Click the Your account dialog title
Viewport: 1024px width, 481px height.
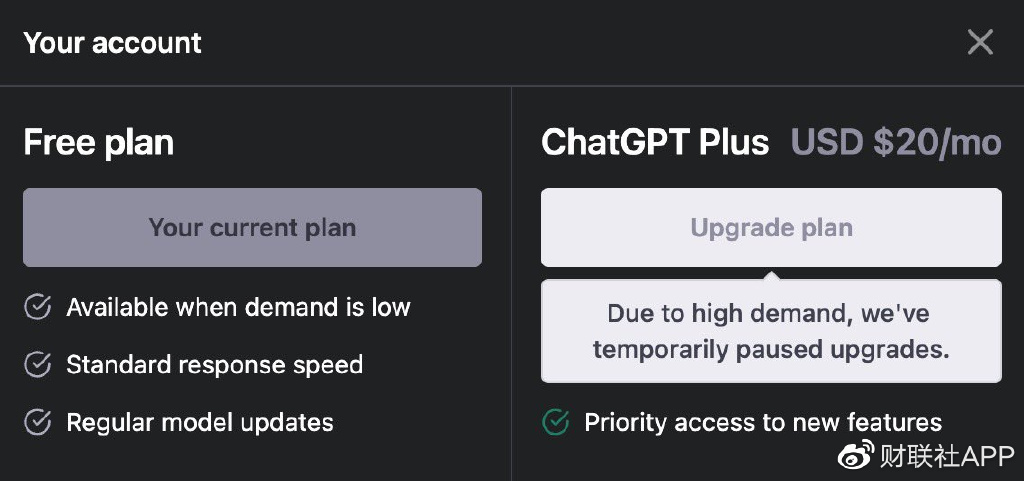coord(112,43)
